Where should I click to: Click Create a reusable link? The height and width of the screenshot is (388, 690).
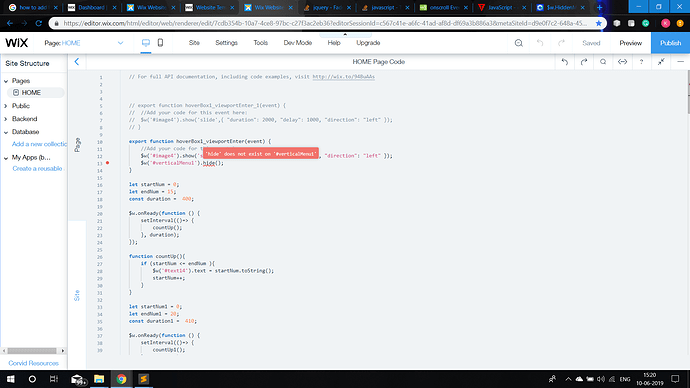(x=38, y=168)
